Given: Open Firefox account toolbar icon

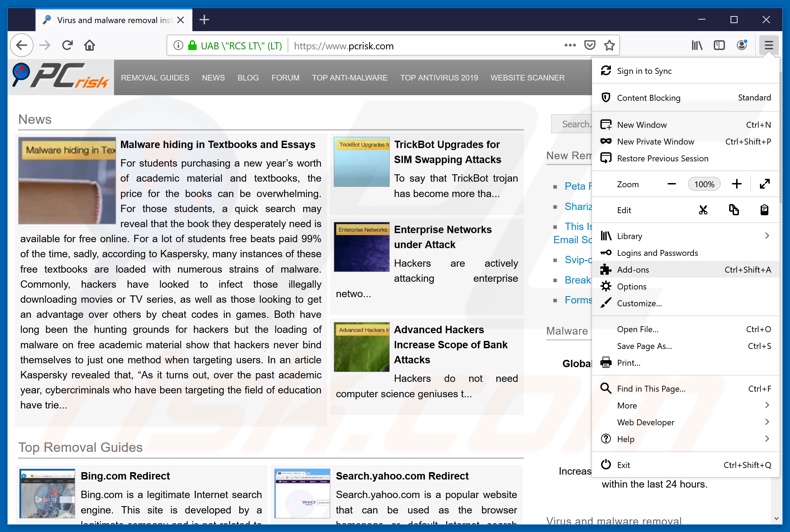Looking at the screenshot, I should [742, 45].
